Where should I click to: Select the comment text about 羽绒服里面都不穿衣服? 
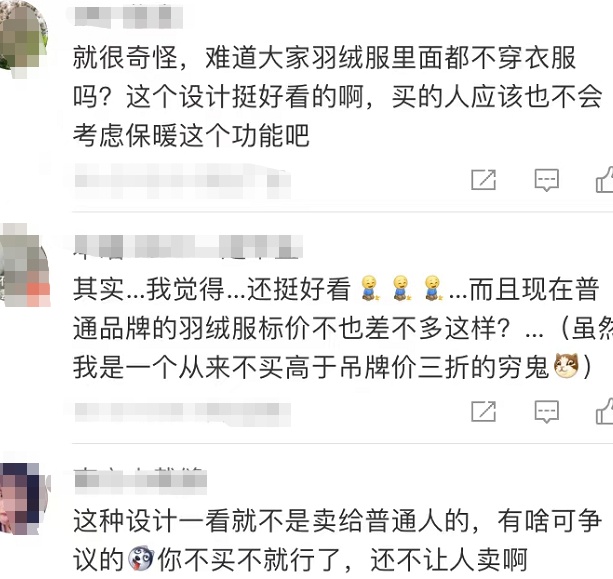337,96
